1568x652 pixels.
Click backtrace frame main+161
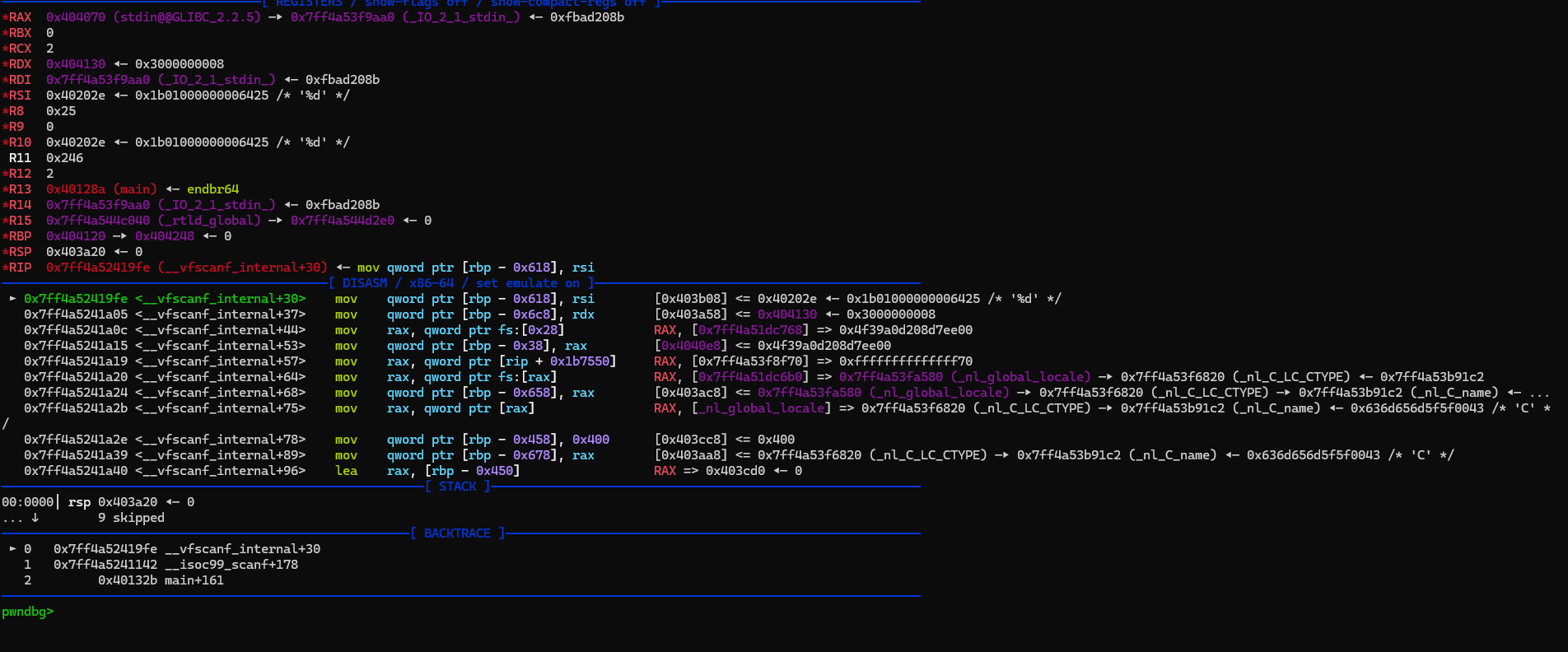[x=194, y=580]
